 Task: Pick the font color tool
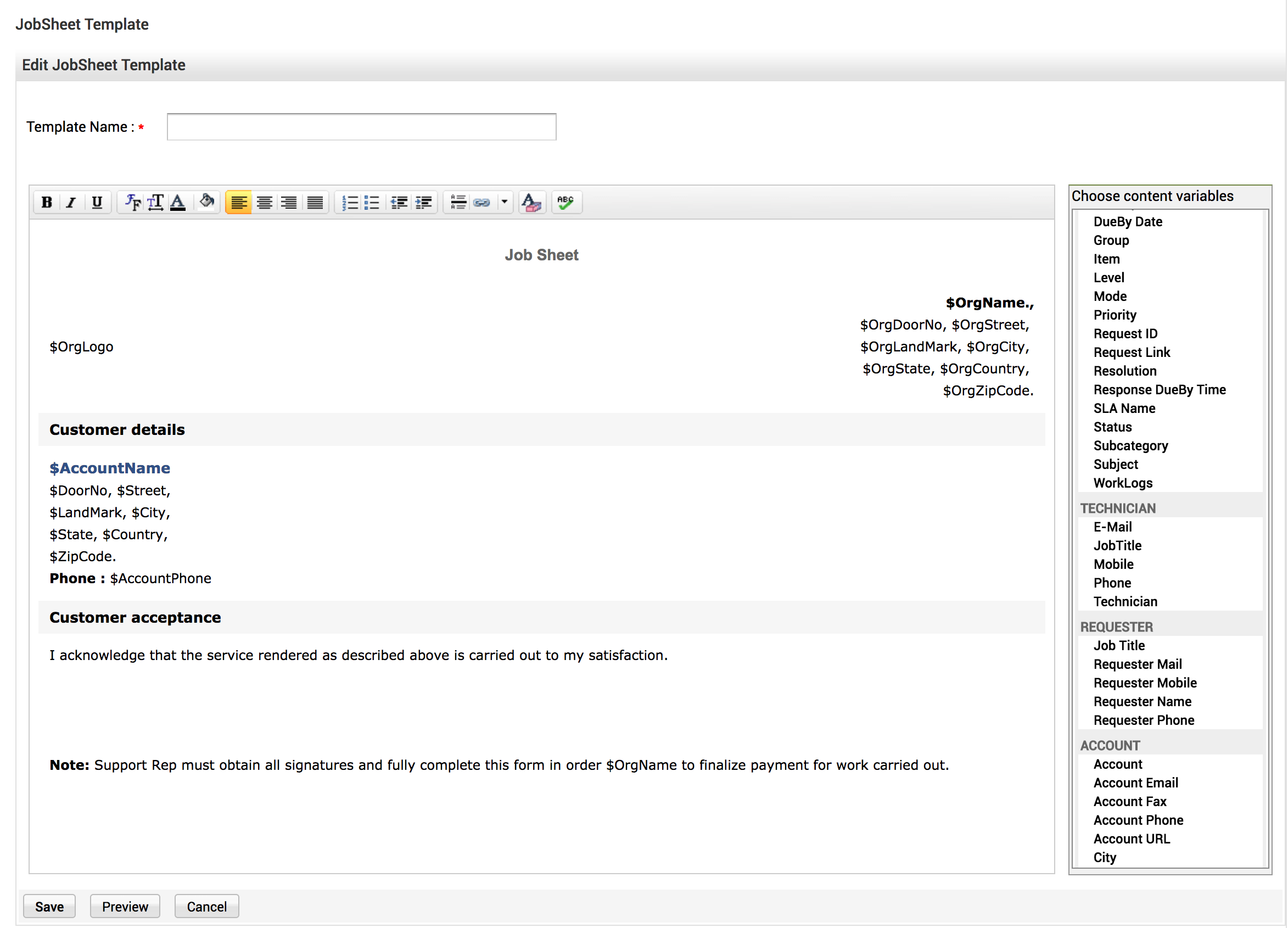click(178, 202)
